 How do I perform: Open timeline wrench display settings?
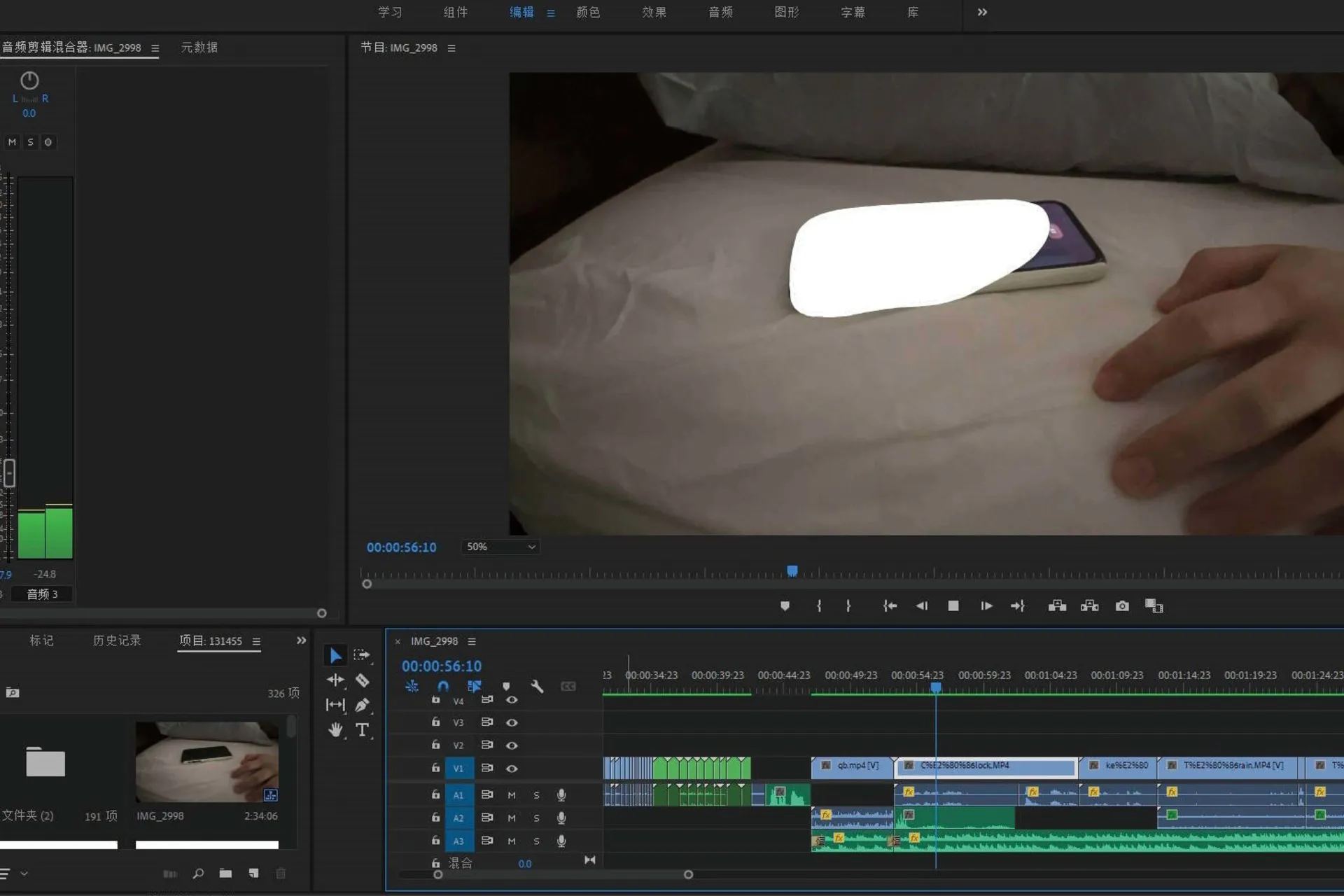537,687
